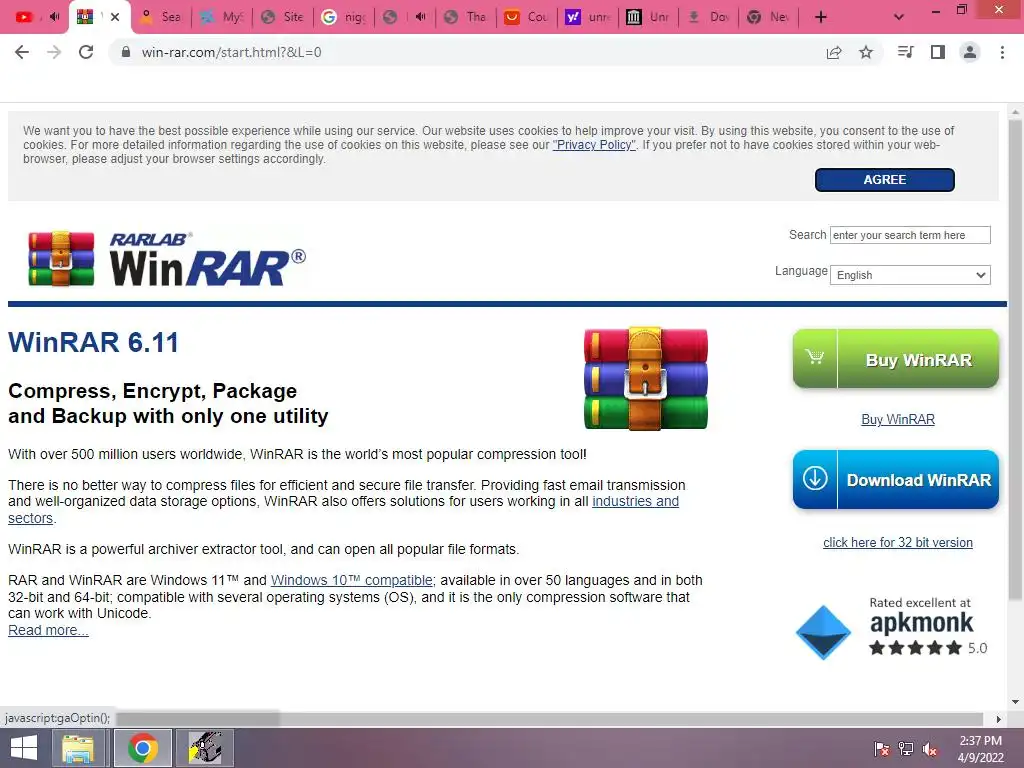Open the media control icon in toolbar

click(905, 52)
